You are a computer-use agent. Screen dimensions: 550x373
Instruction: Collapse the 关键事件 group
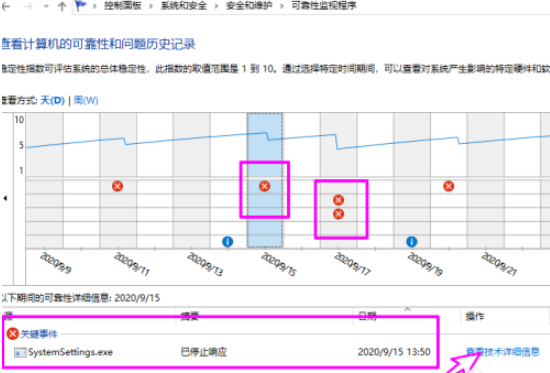(x=39, y=334)
